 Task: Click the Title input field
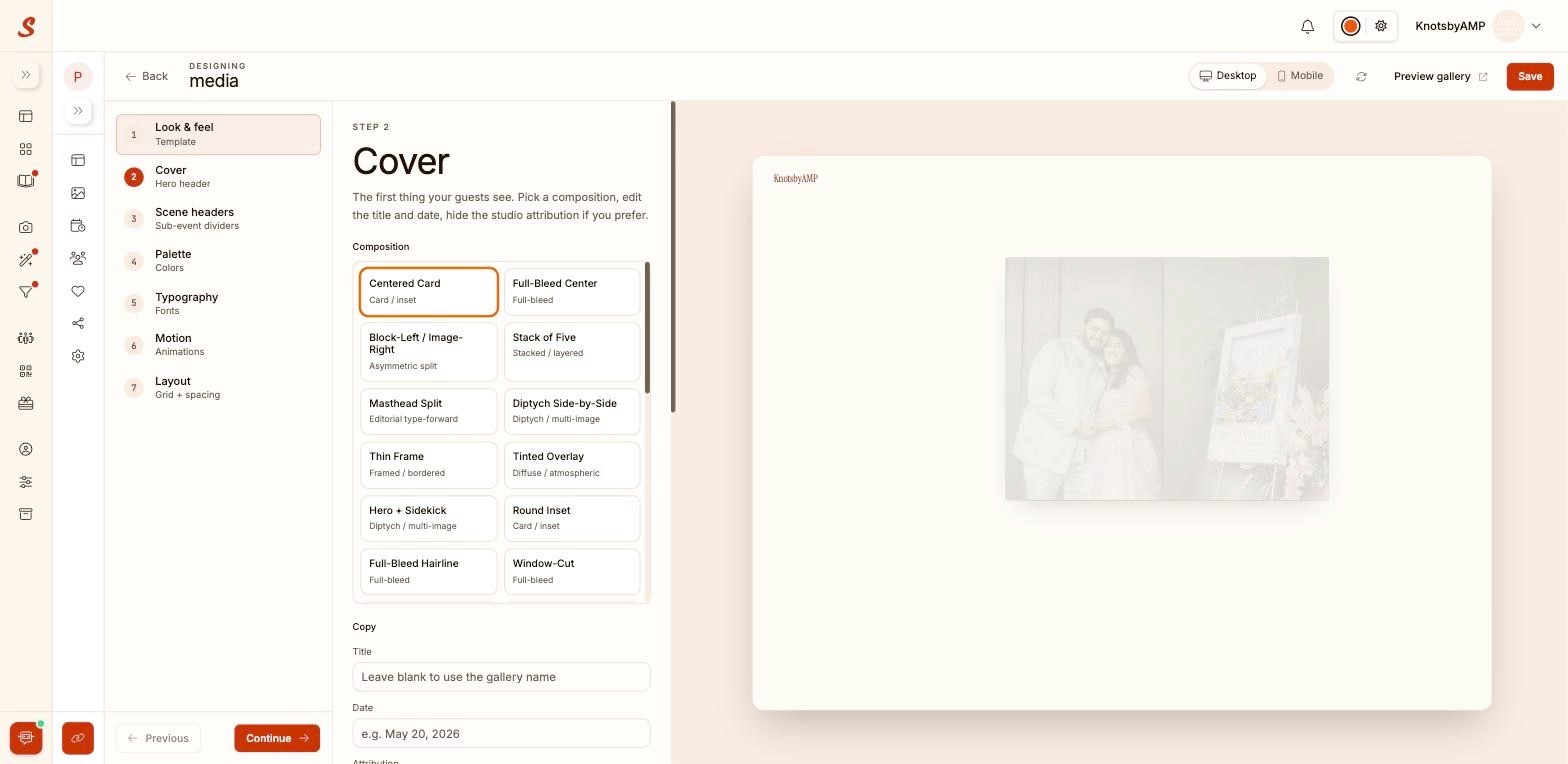click(x=501, y=677)
